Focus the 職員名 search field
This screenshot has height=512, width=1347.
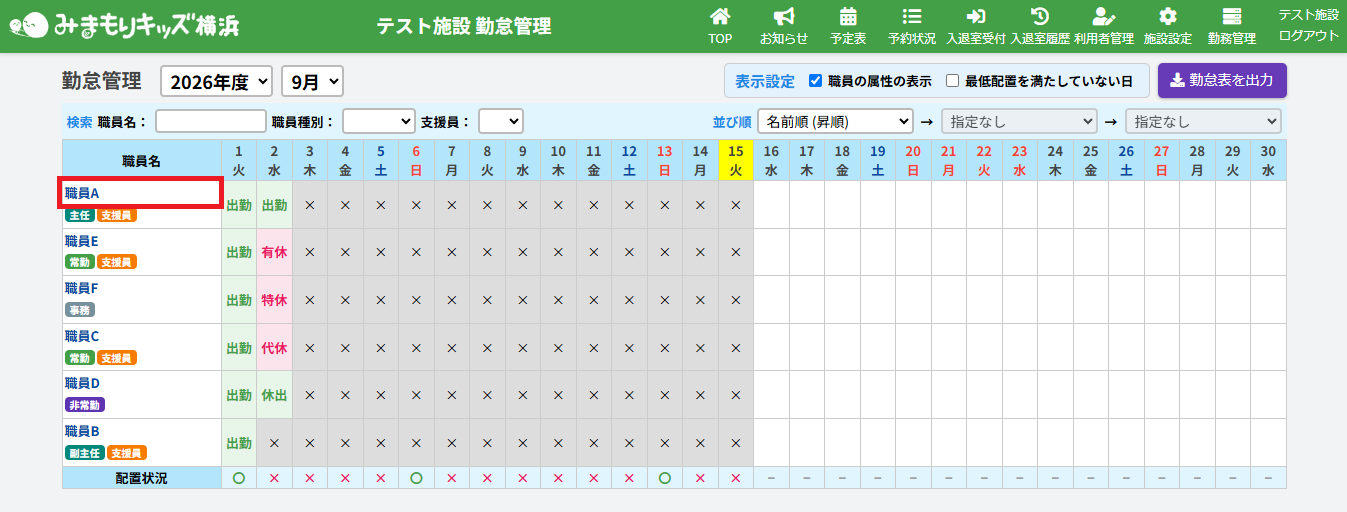point(211,121)
